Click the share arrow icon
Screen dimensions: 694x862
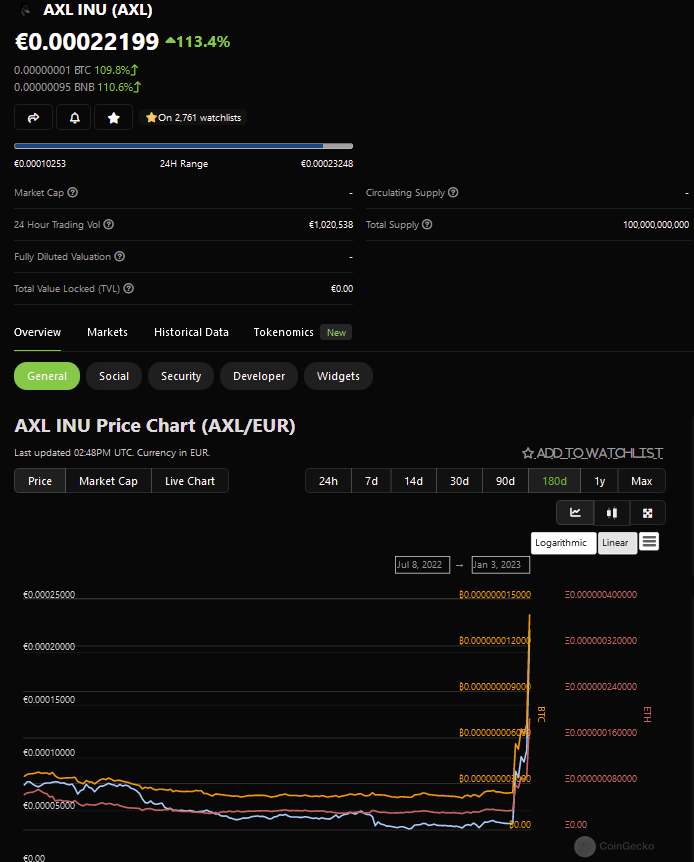(x=34, y=117)
